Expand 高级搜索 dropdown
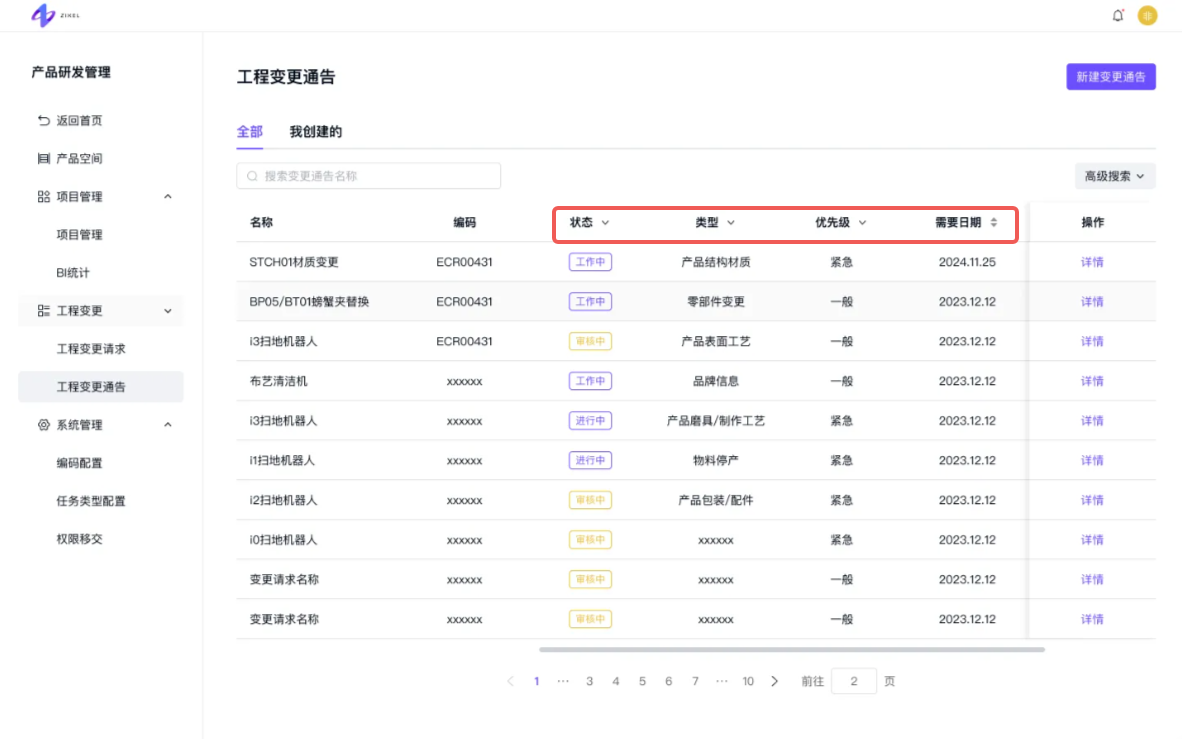The height and width of the screenshot is (739, 1182). click(x=1114, y=176)
